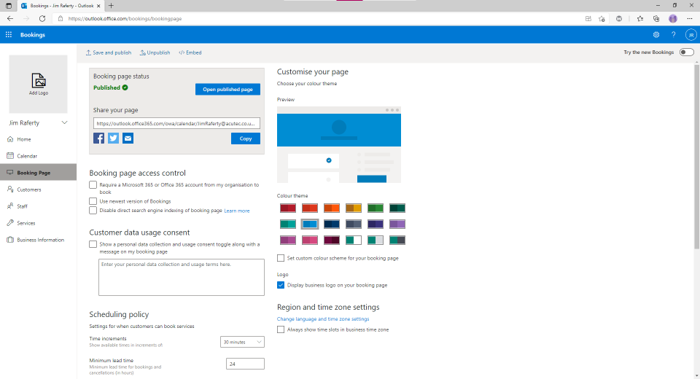Uncheck Display business logo on booking page
The width and height of the screenshot is (700, 379).
pyautogui.click(x=280, y=285)
